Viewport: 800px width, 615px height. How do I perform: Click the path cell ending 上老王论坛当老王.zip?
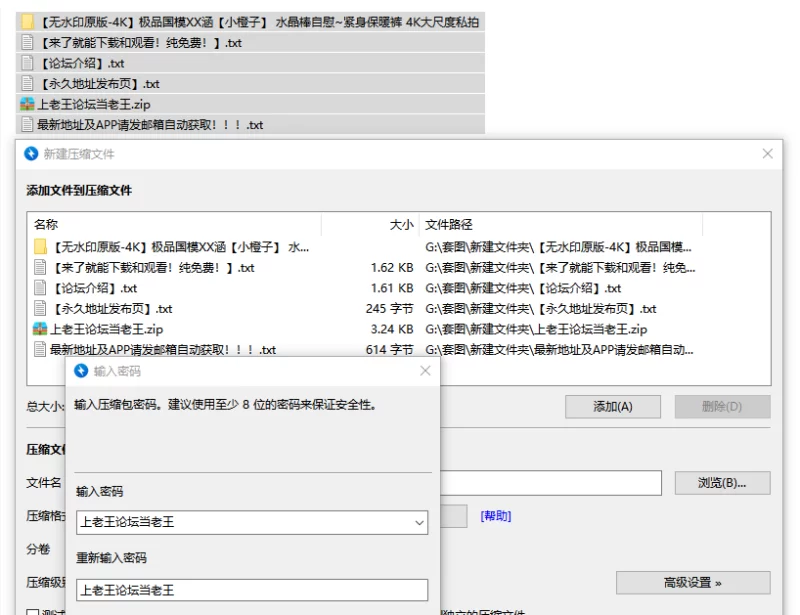[x=536, y=329]
